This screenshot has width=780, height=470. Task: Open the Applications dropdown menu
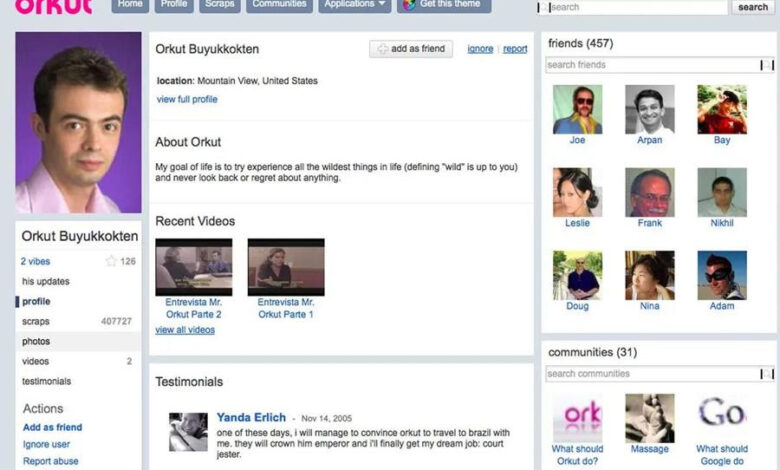click(x=355, y=4)
